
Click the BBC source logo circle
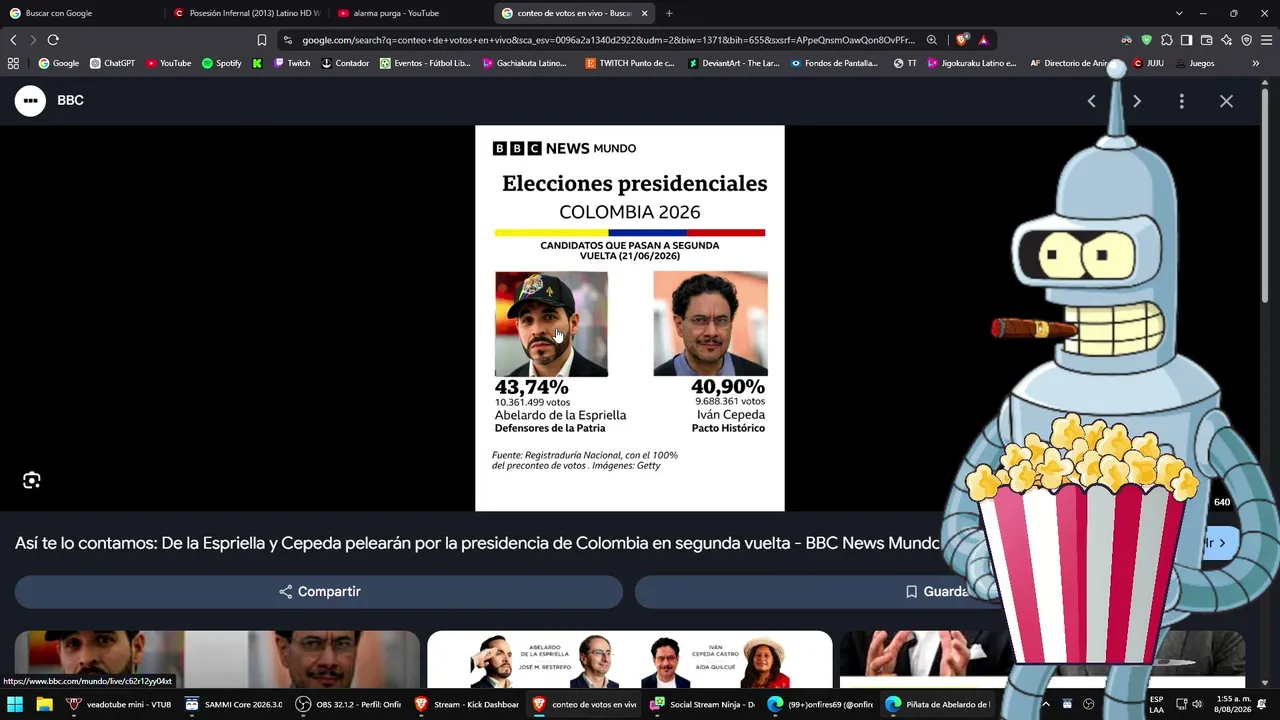[30, 101]
